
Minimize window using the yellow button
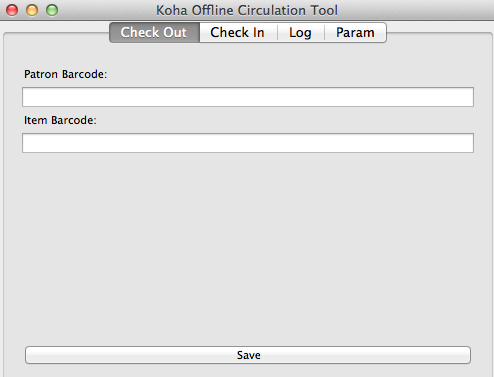(x=32, y=10)
